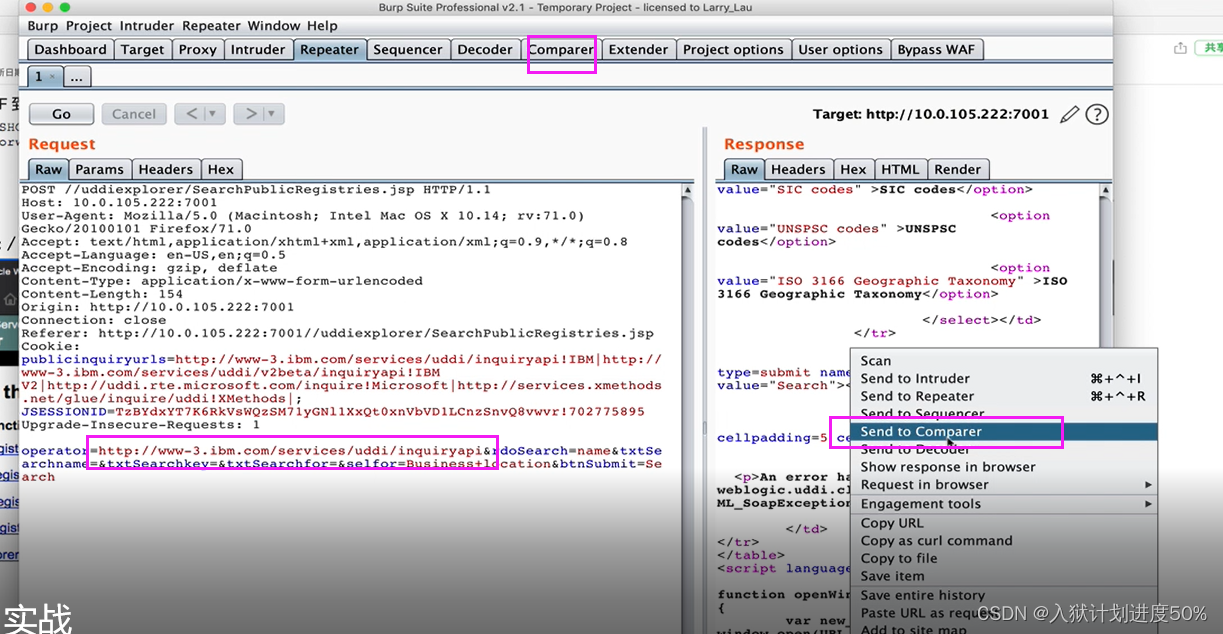Choose Save item from context menu
This screenshot has height=634, width=1223.
tap(1003, 576)
